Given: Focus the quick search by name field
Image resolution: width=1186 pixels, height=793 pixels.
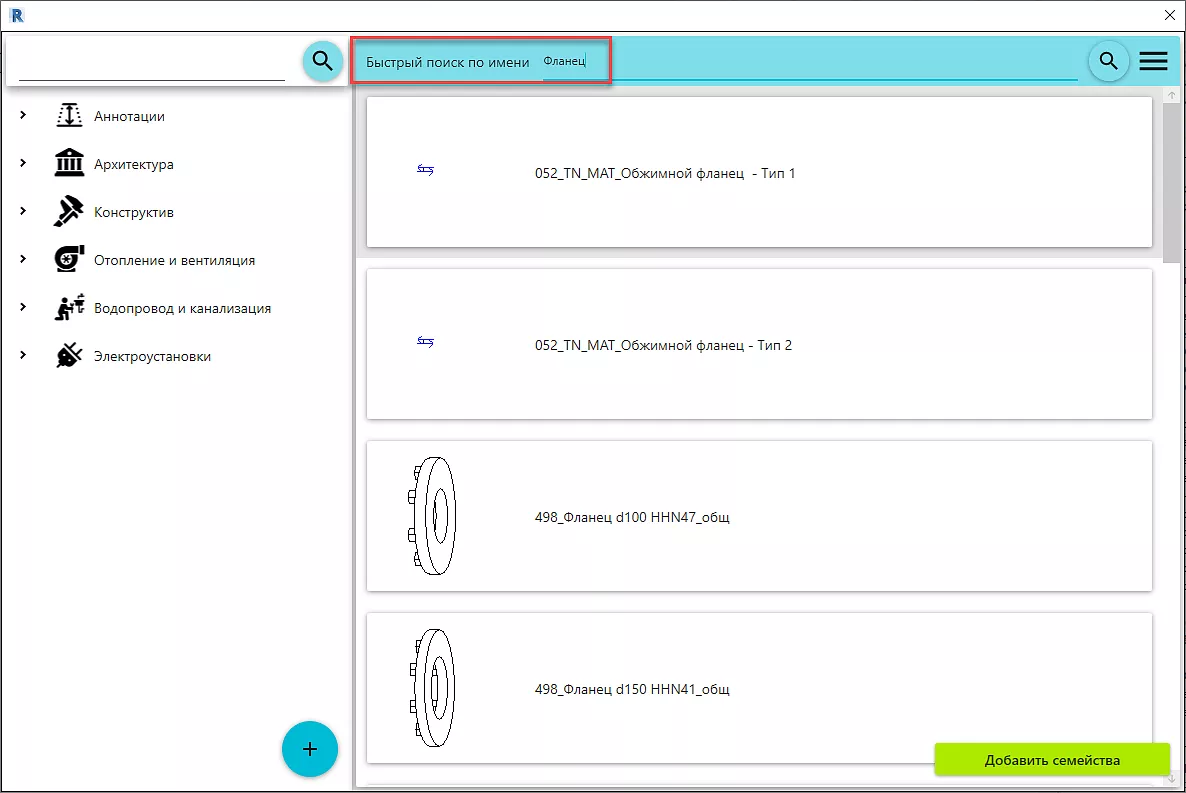Looking at the screenshot, I should [800, 62].
